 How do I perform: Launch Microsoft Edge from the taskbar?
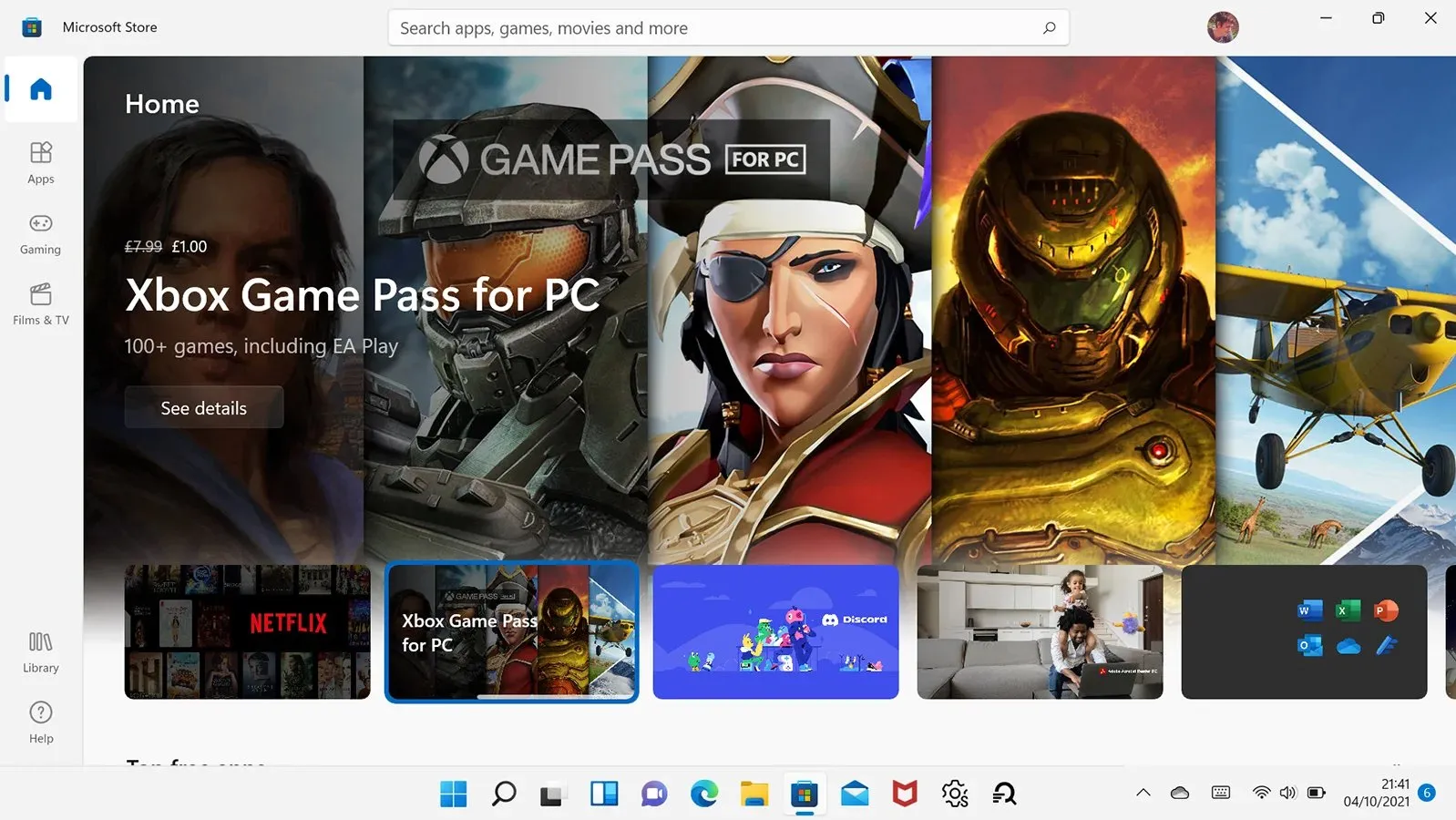703,794
